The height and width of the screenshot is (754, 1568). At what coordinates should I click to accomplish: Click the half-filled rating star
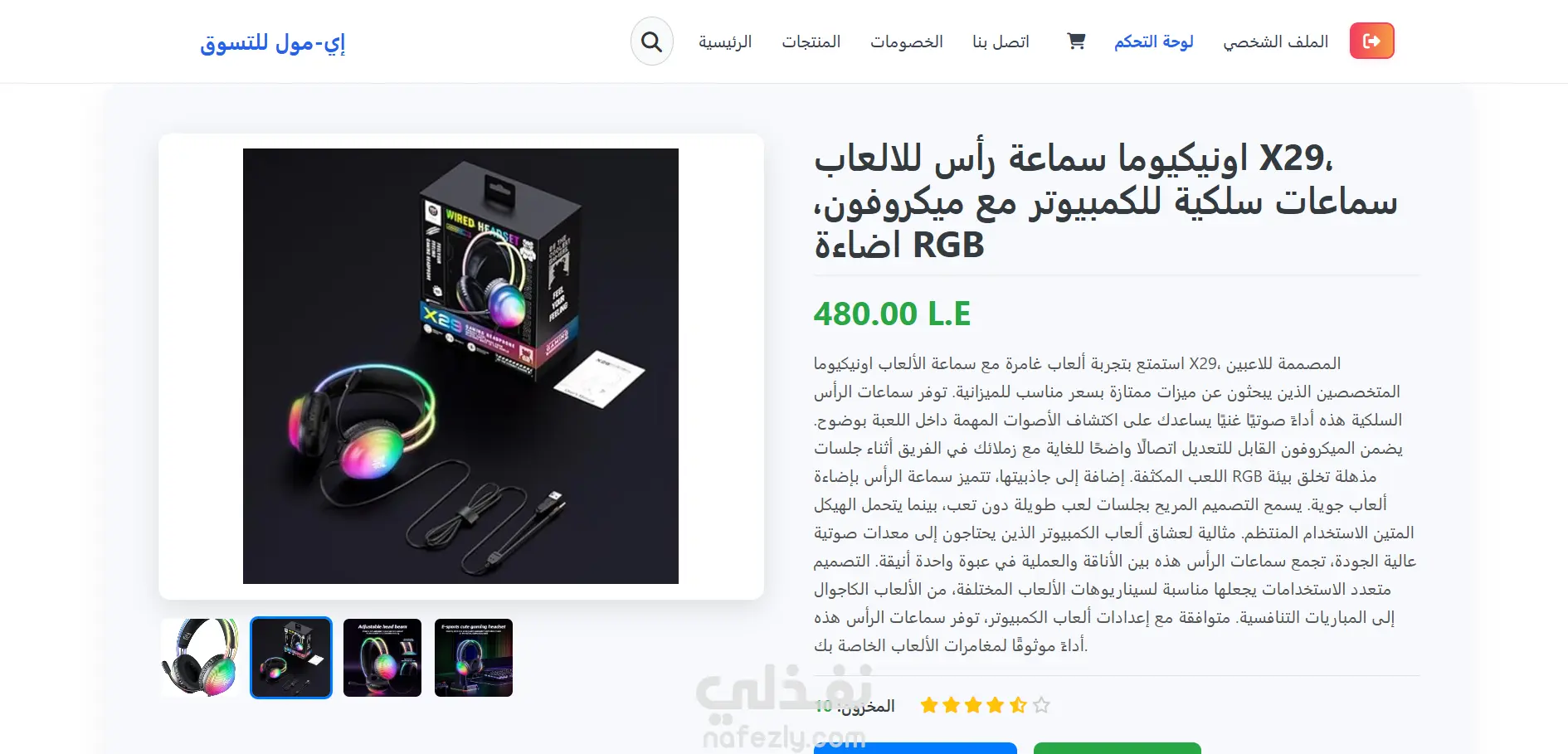coord(1019,705)
